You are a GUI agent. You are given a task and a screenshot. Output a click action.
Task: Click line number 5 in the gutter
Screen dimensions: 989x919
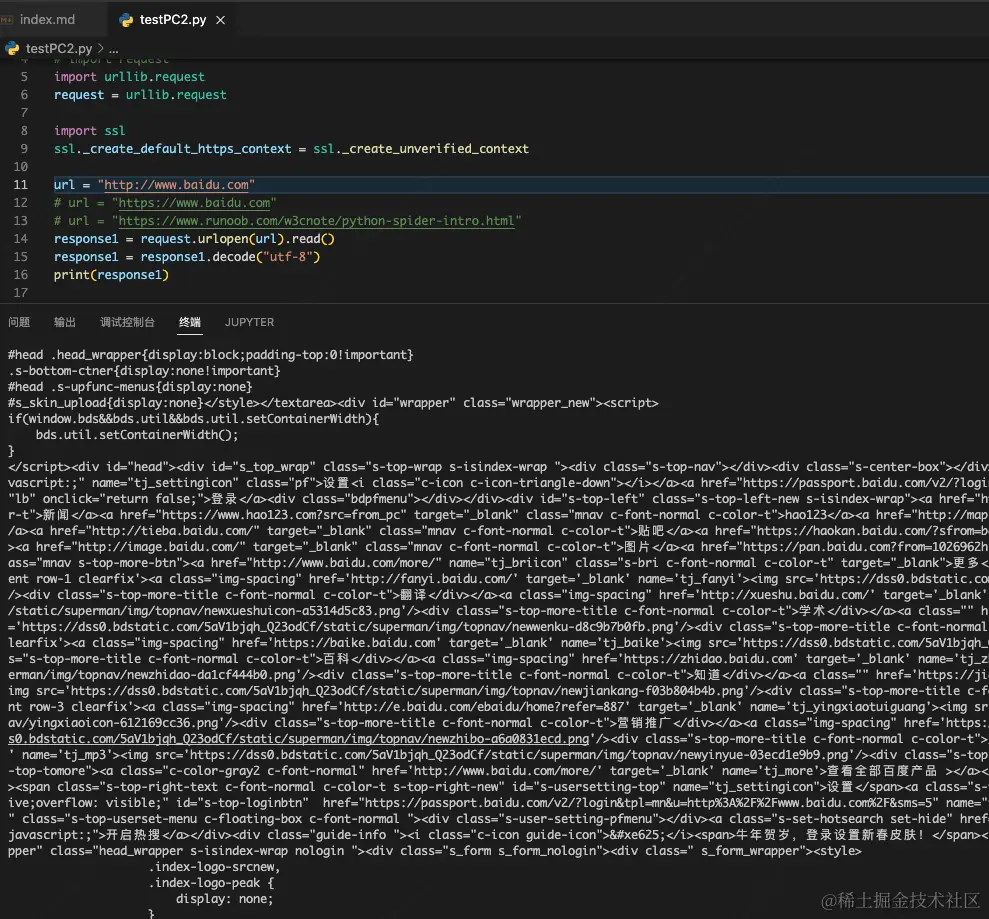pyautogui.click(x=24, y=77)
